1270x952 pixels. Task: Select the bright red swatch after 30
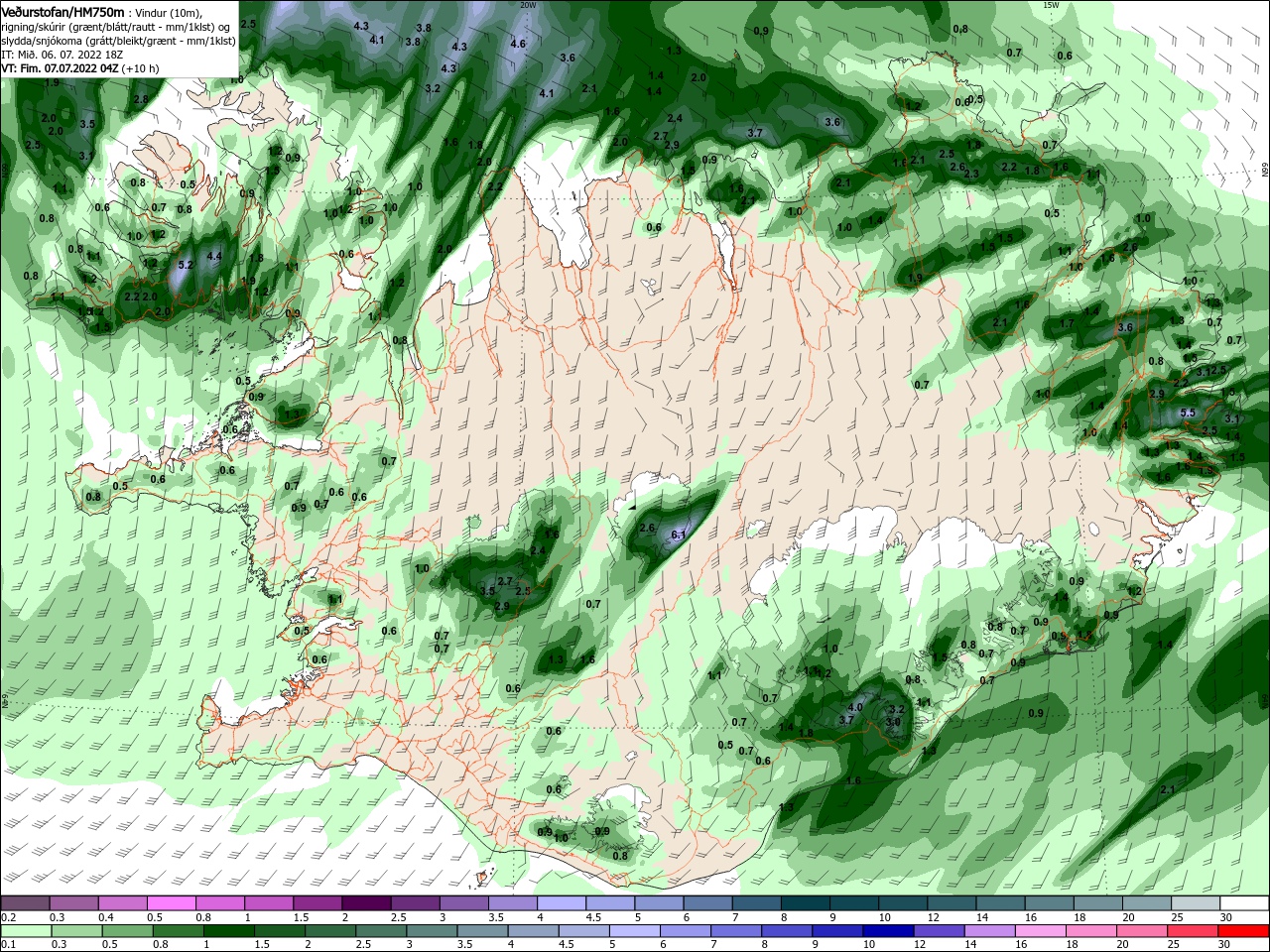coord(1242,931)
